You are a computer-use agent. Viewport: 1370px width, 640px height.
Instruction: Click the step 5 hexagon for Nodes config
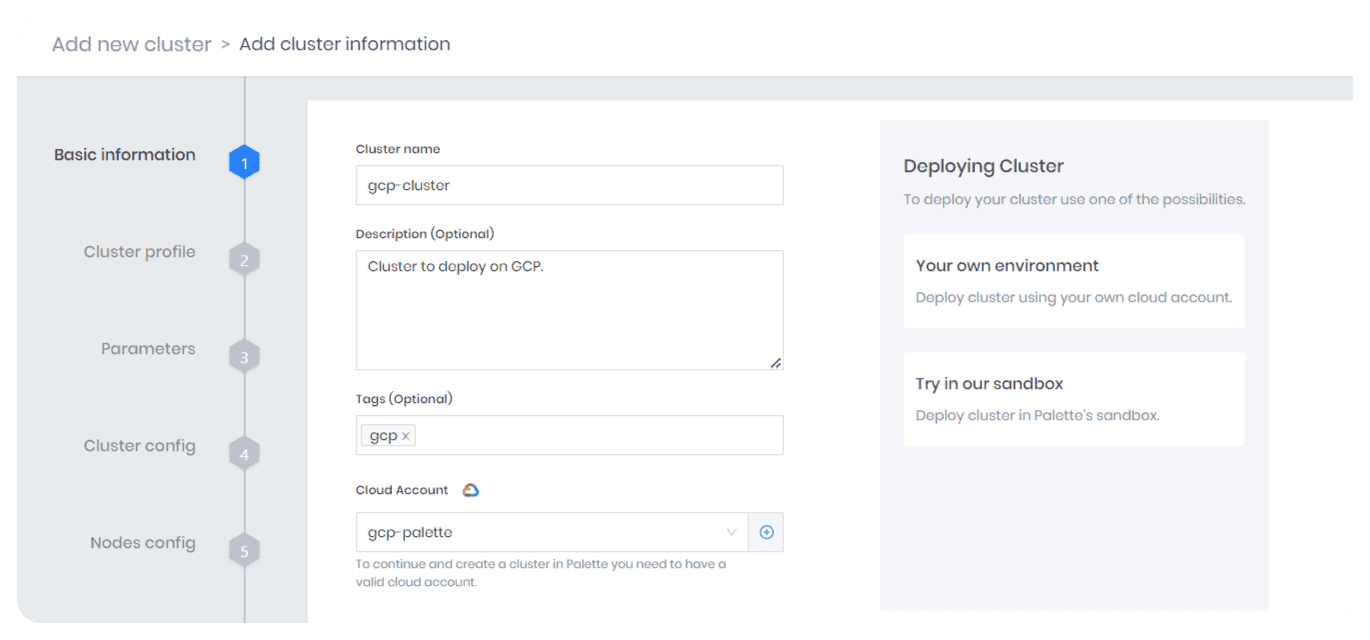coord(244,551)
